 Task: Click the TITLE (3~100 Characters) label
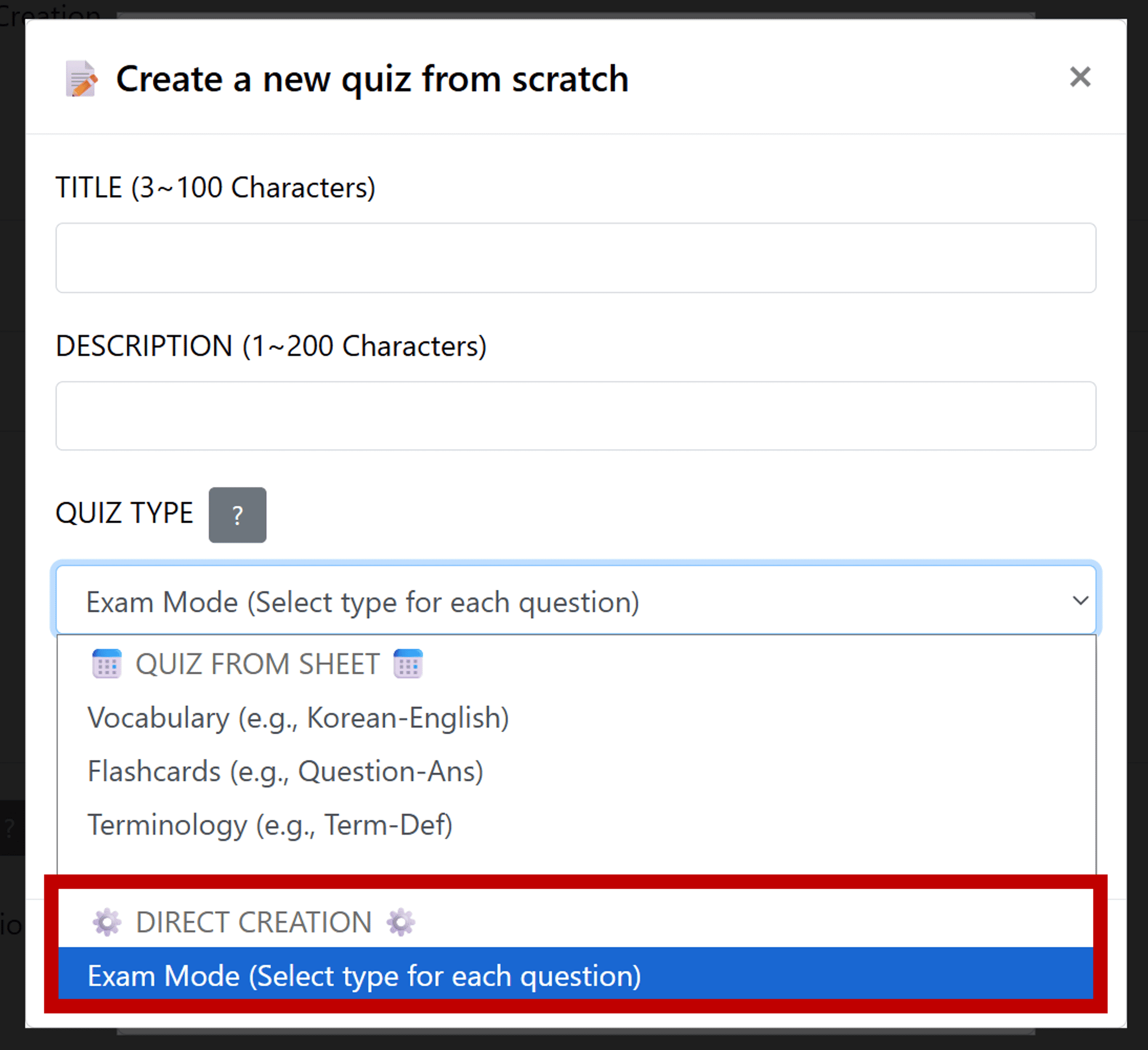[215, 188]
